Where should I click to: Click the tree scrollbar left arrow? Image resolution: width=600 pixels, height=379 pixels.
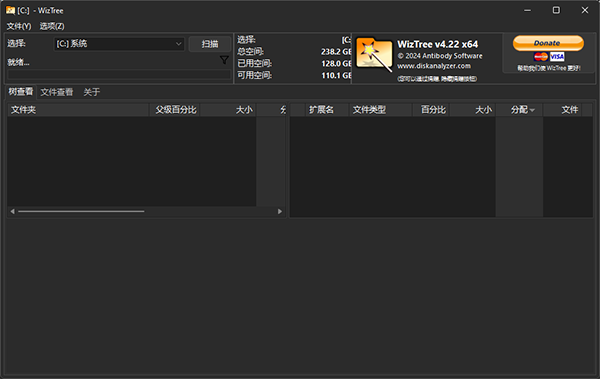click(13, 211)
